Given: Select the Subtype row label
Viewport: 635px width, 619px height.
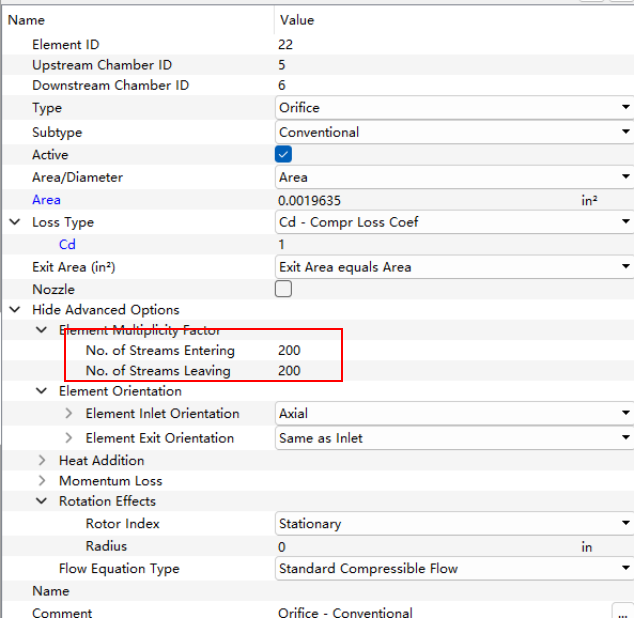Looking at the screenshot, I should 57,132.
